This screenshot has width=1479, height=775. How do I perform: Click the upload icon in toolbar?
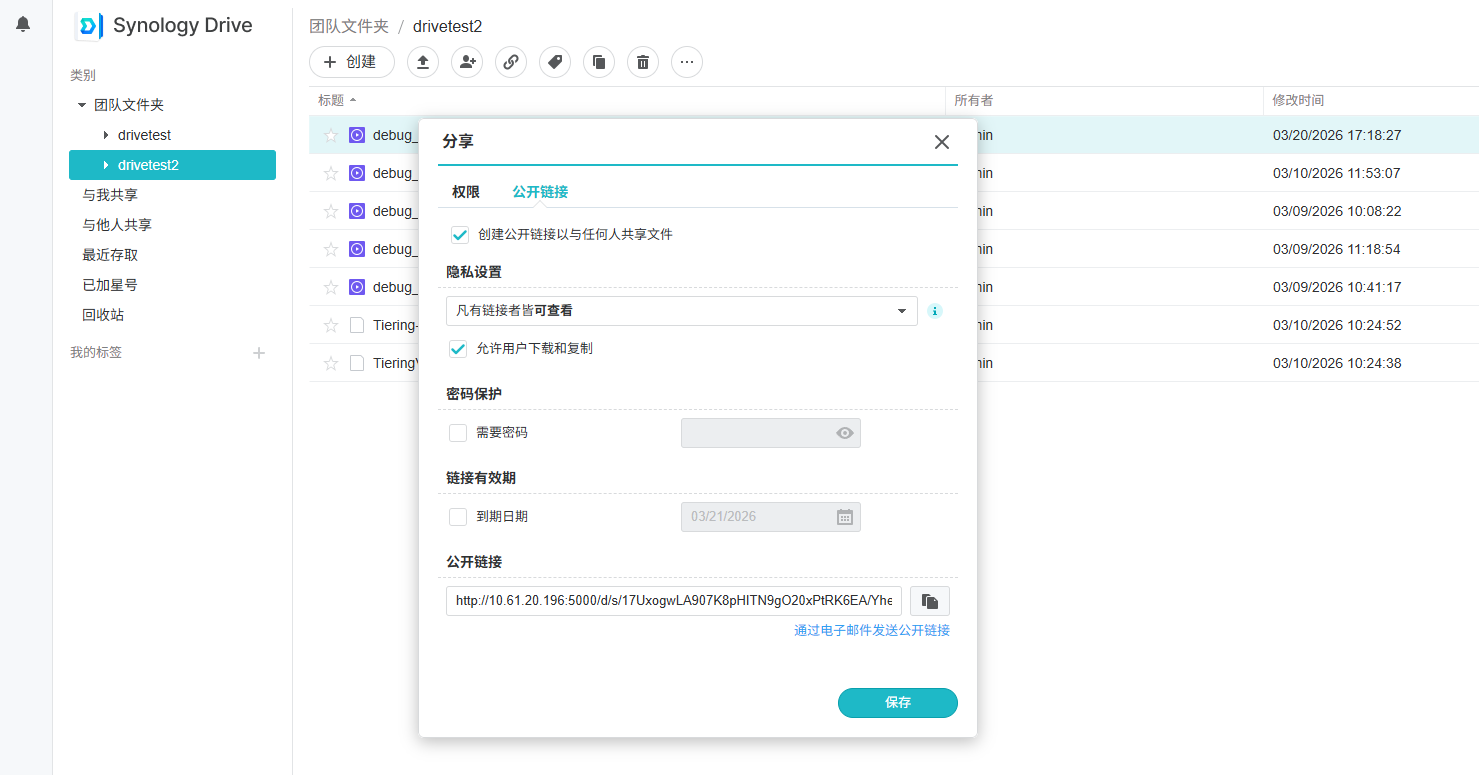coord(423,62)
